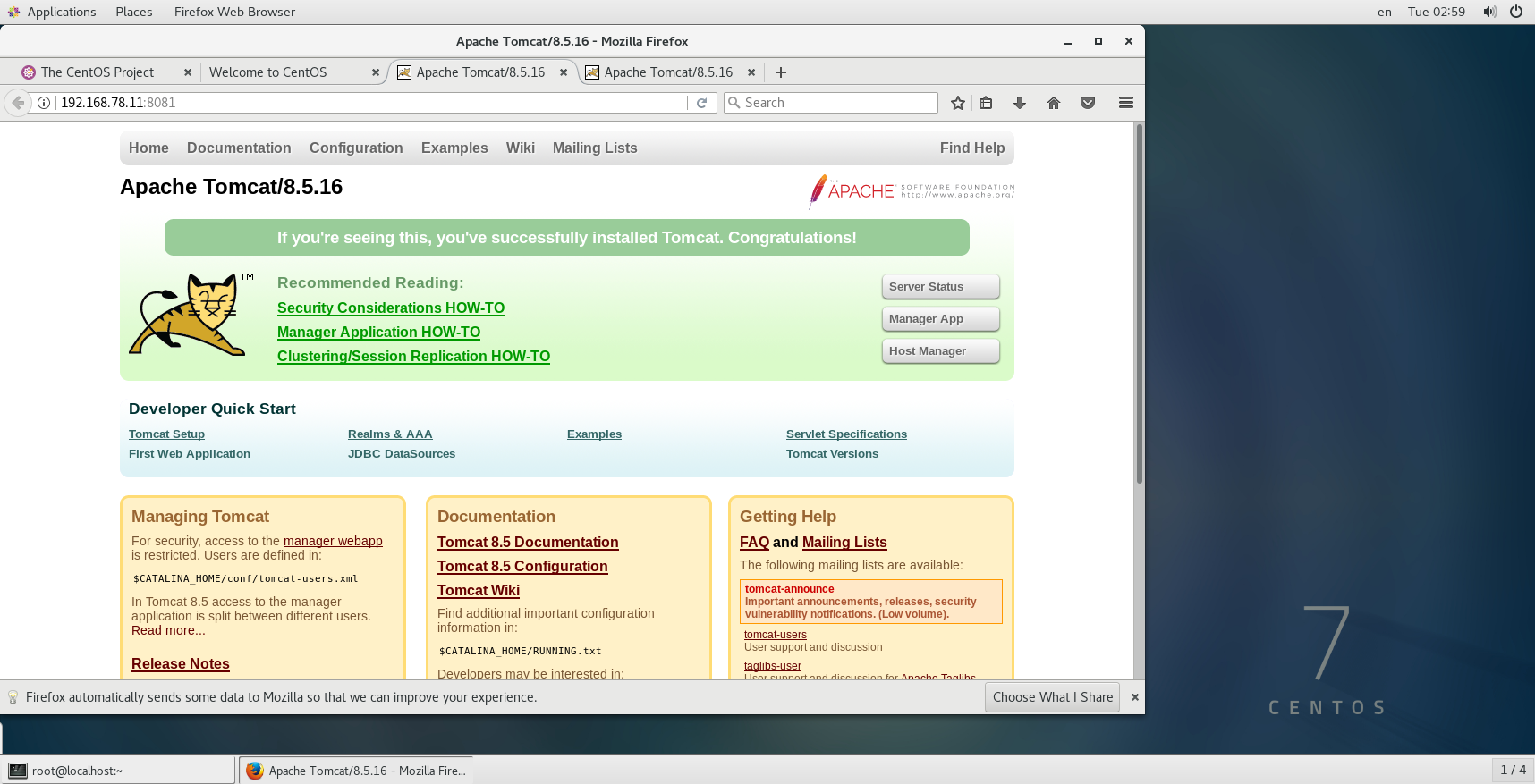
Task: Click the page vertical scrollbar
Action: (1139, 304)
